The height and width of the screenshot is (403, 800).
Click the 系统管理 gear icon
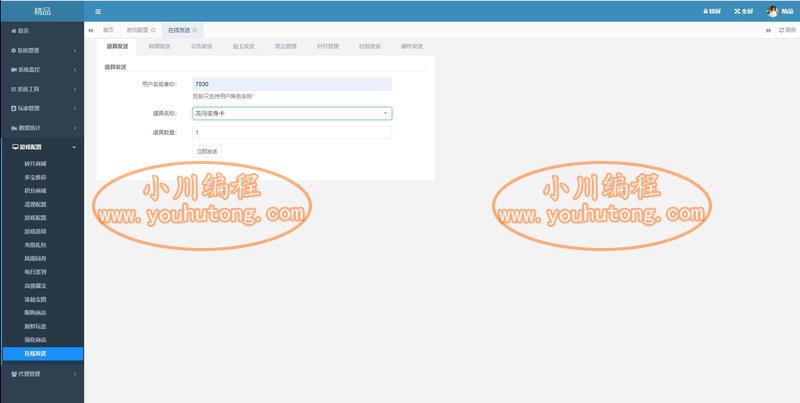tap(14, 51)
